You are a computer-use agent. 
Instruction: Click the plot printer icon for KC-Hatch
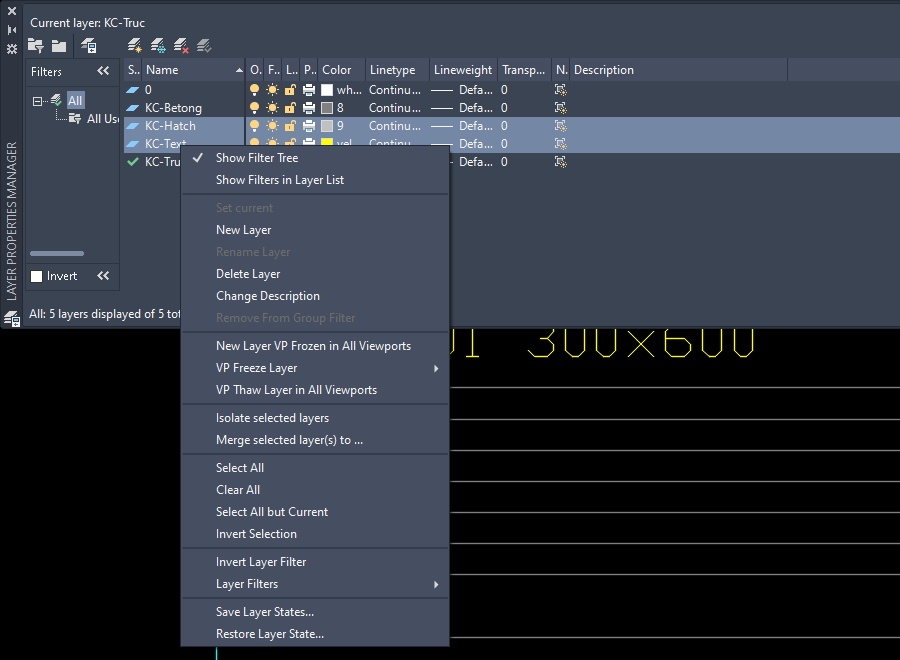click(x=309, y=126)
